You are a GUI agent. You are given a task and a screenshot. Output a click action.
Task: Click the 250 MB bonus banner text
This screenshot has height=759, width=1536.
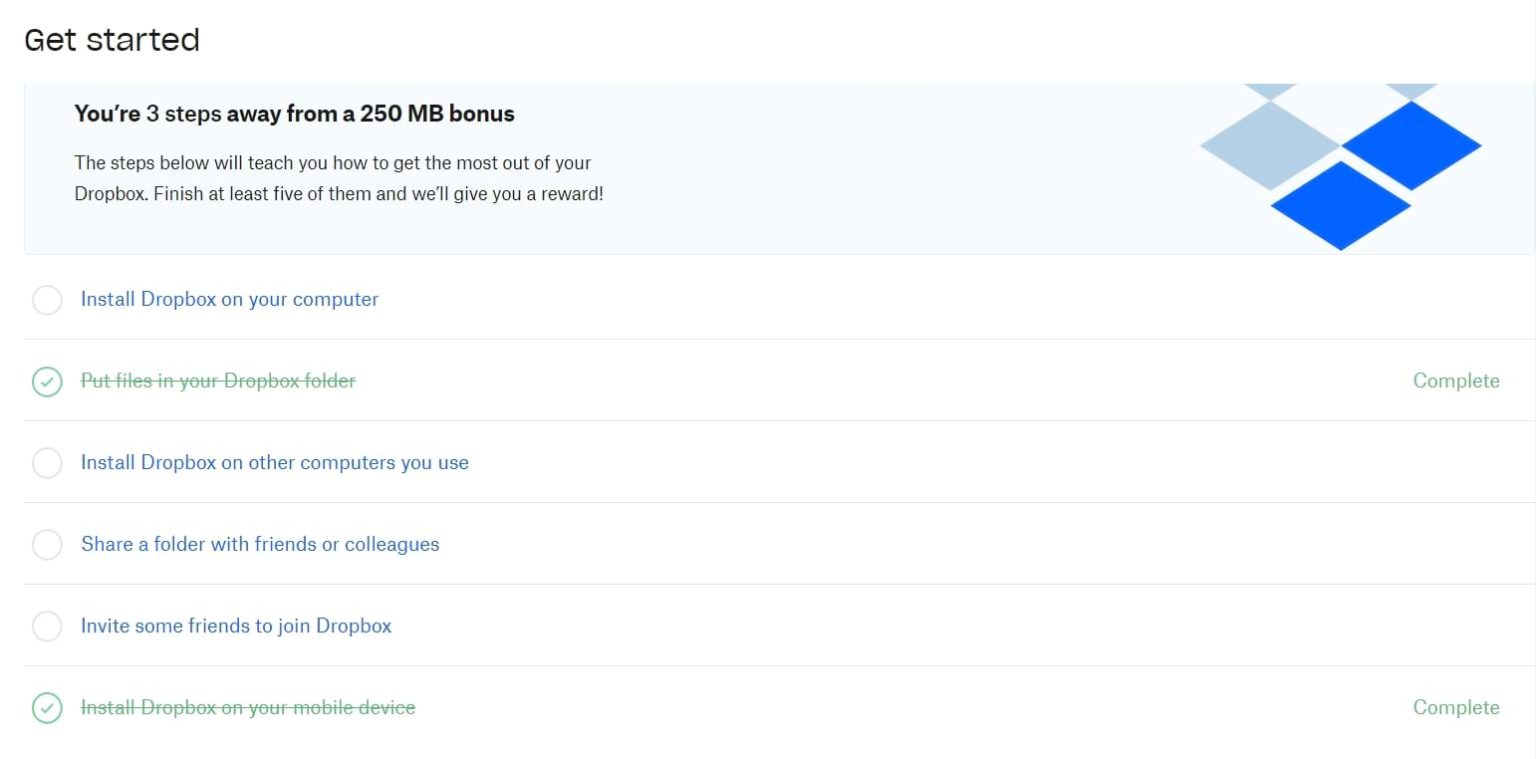[293, 114]
